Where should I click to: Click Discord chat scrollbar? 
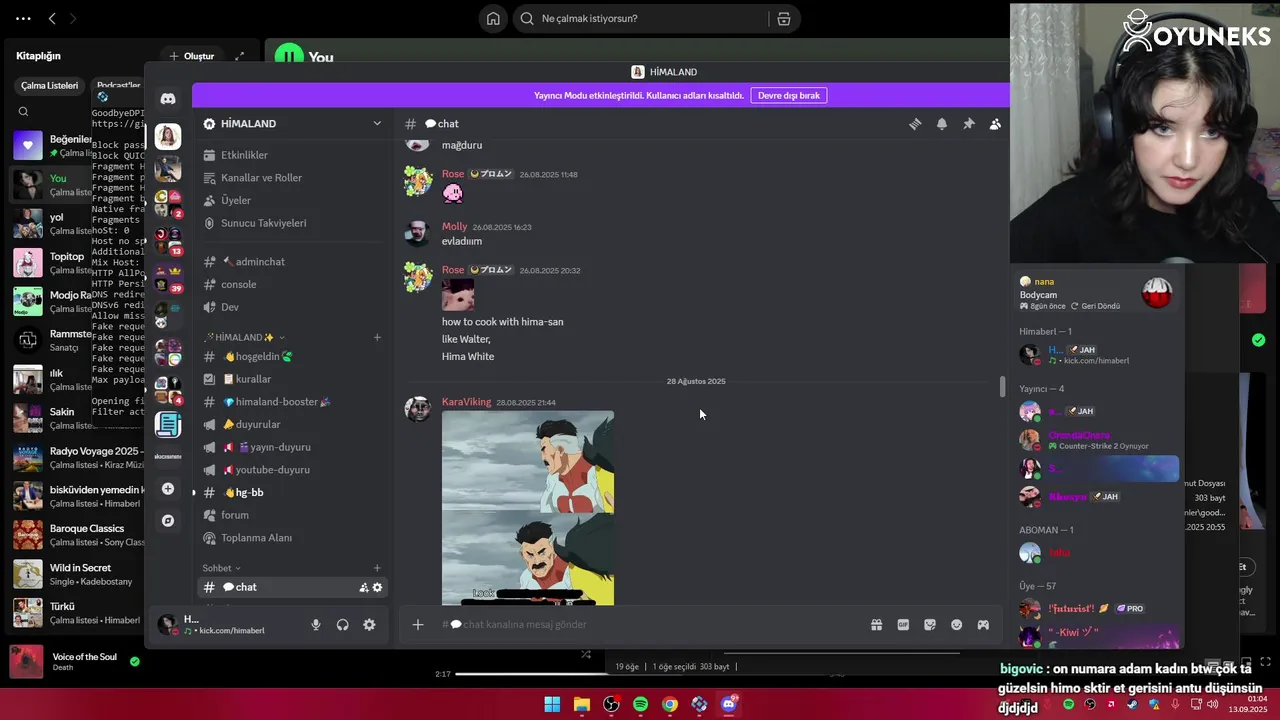point(1003,386)
